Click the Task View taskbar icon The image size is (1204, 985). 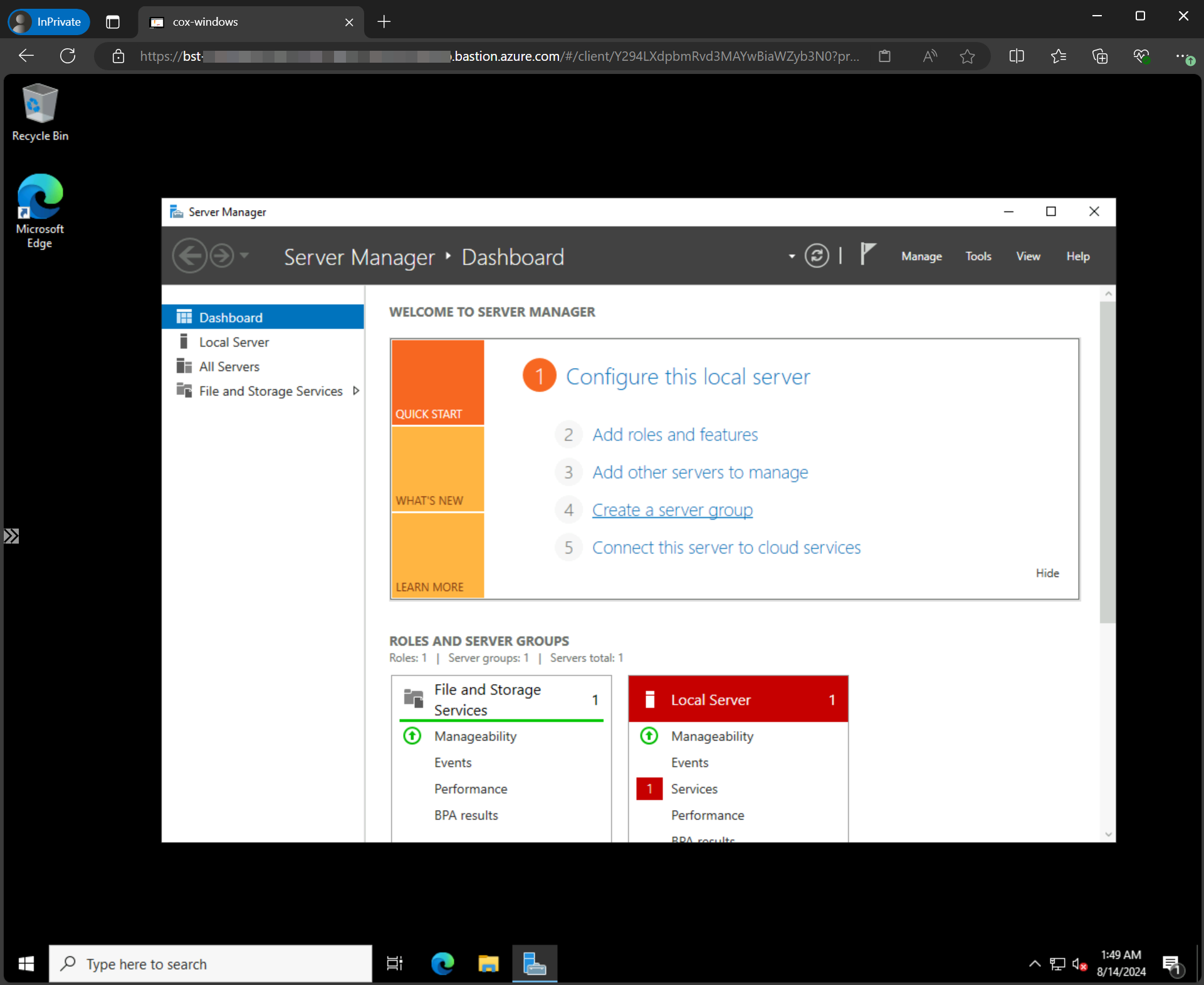point(395,963)
